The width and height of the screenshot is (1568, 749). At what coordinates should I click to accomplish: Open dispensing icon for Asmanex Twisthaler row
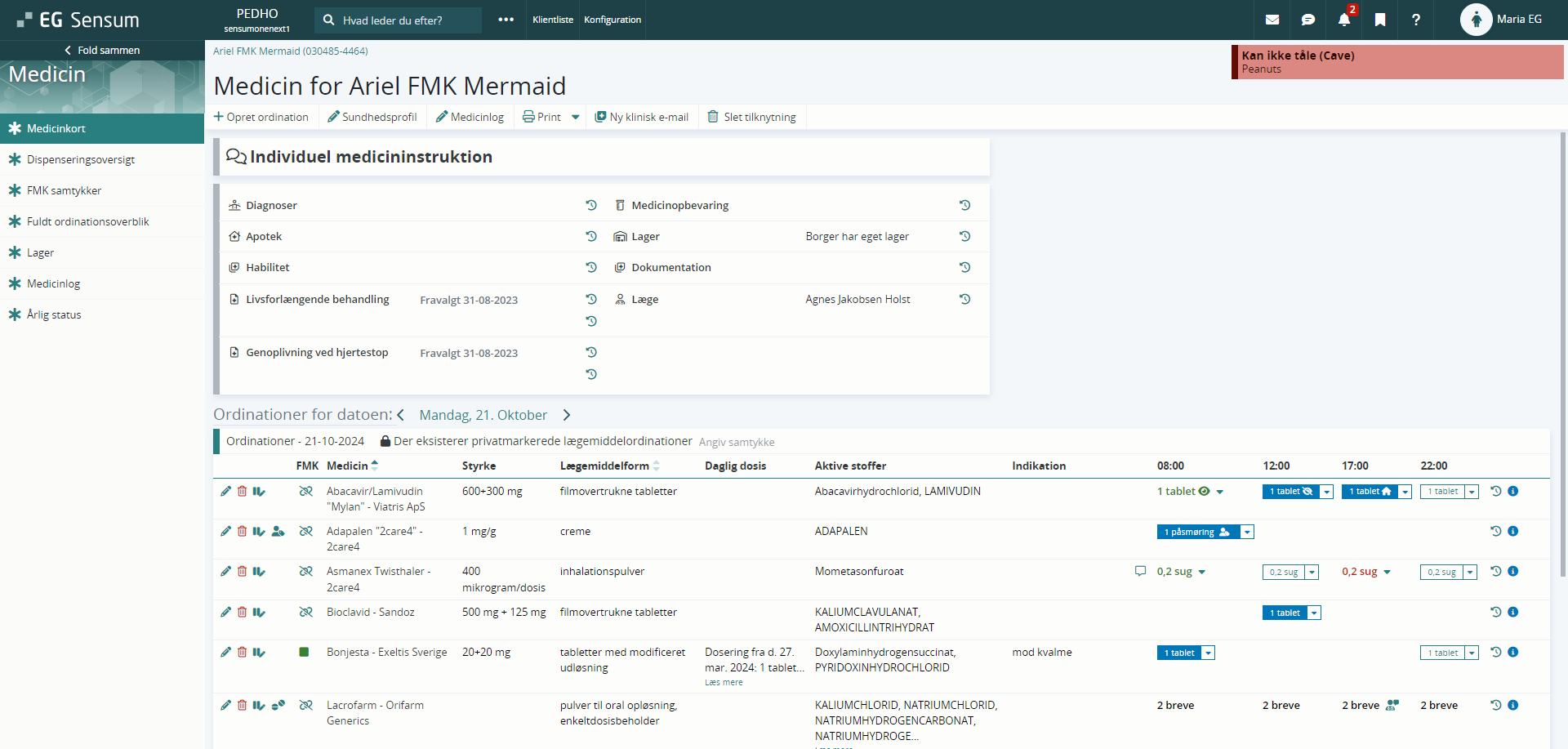pyautogui.click(x=259, y=571)
